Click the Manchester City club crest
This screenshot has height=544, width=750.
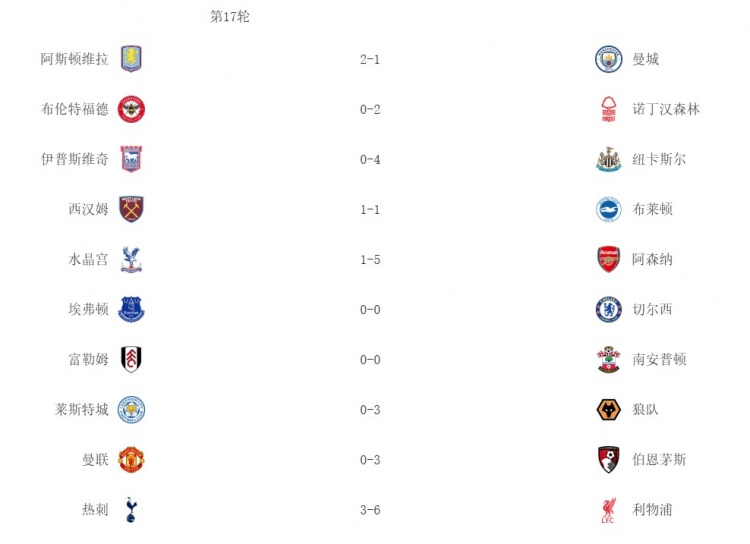click(x=608, y=59)
